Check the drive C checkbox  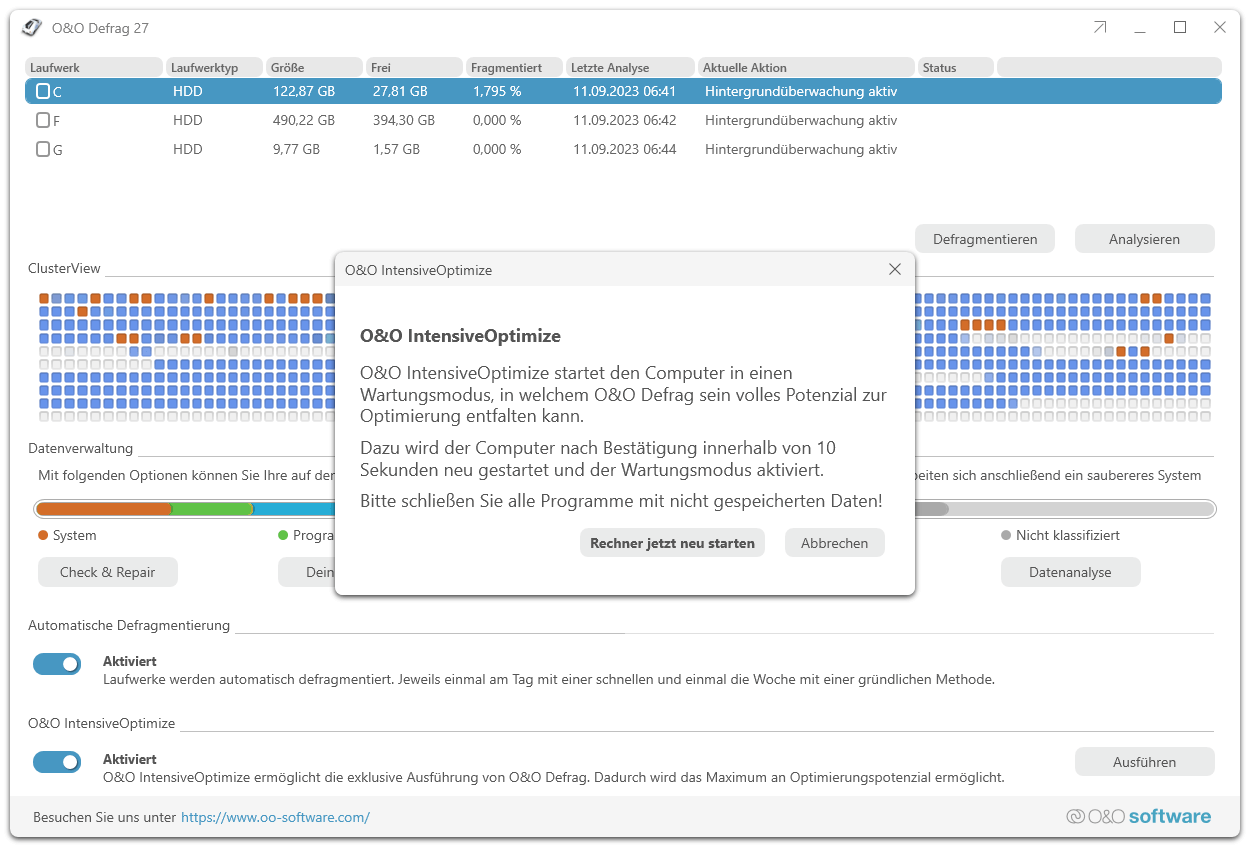point(43,91)
